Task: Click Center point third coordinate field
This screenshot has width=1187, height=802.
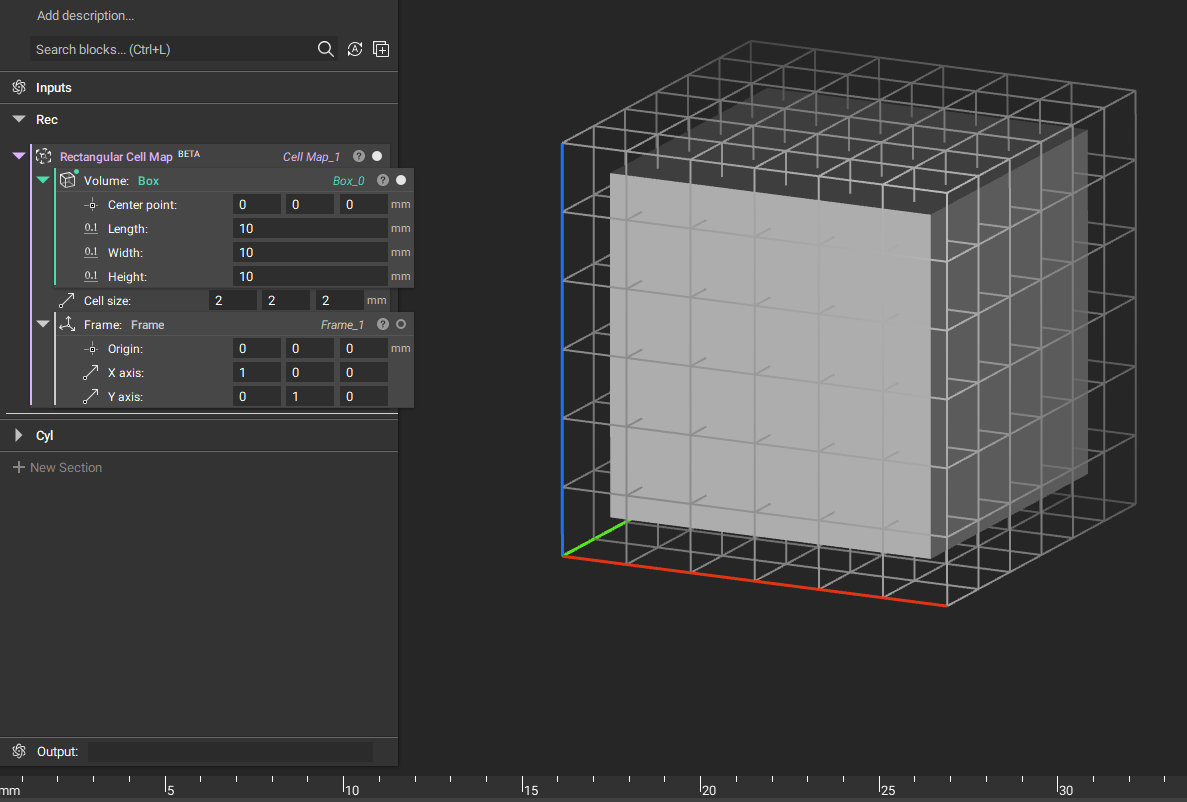Action: (x=363, y=204)
